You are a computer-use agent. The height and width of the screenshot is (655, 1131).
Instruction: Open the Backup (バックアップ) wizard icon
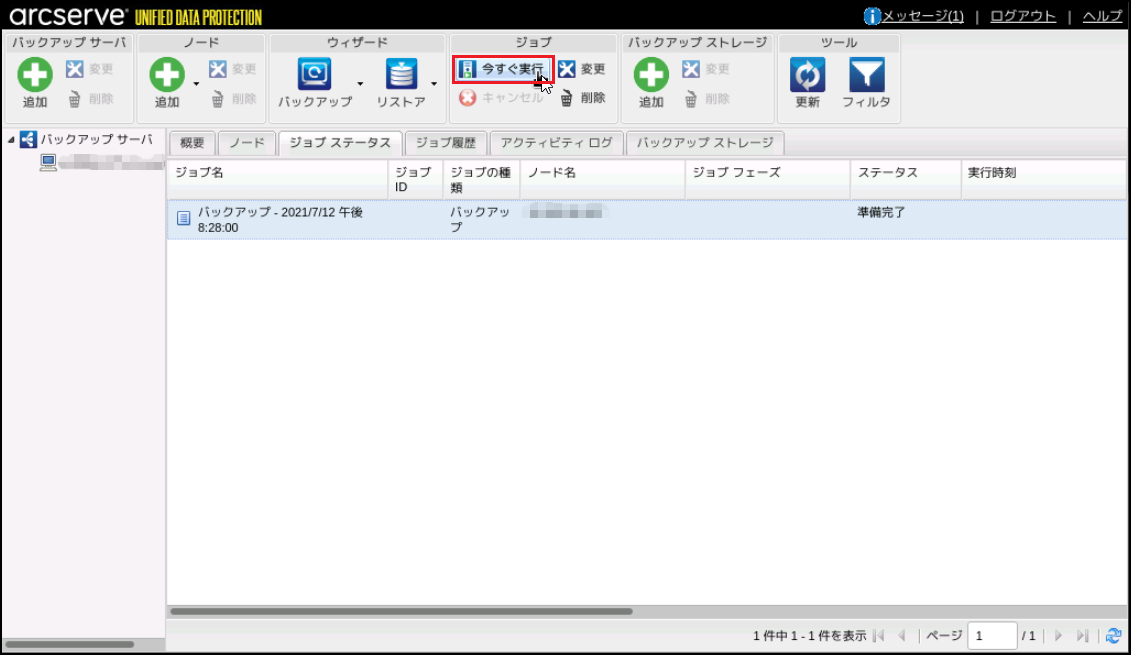[x=315, y=75]
